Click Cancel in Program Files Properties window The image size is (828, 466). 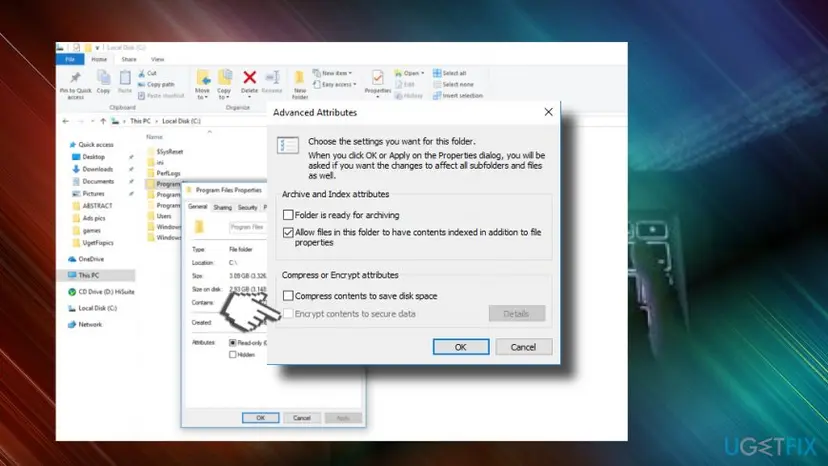[302, 418]
